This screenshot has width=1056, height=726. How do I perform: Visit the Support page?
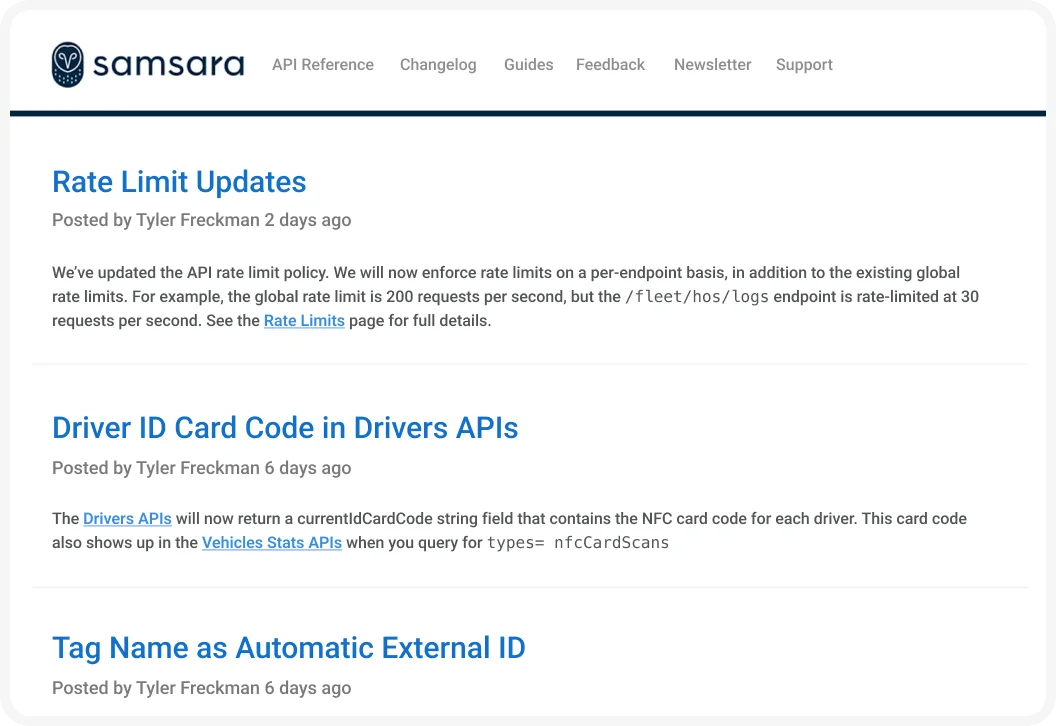(804, 65)
